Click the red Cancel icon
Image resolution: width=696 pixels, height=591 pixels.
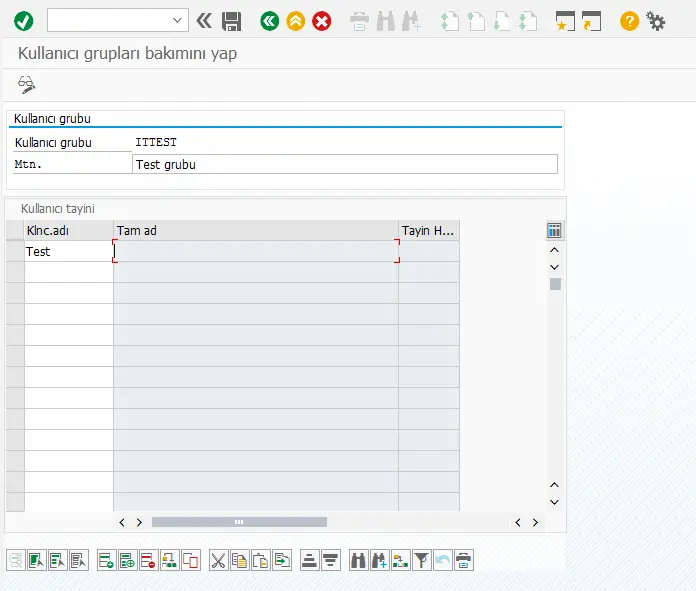point(321,21)
